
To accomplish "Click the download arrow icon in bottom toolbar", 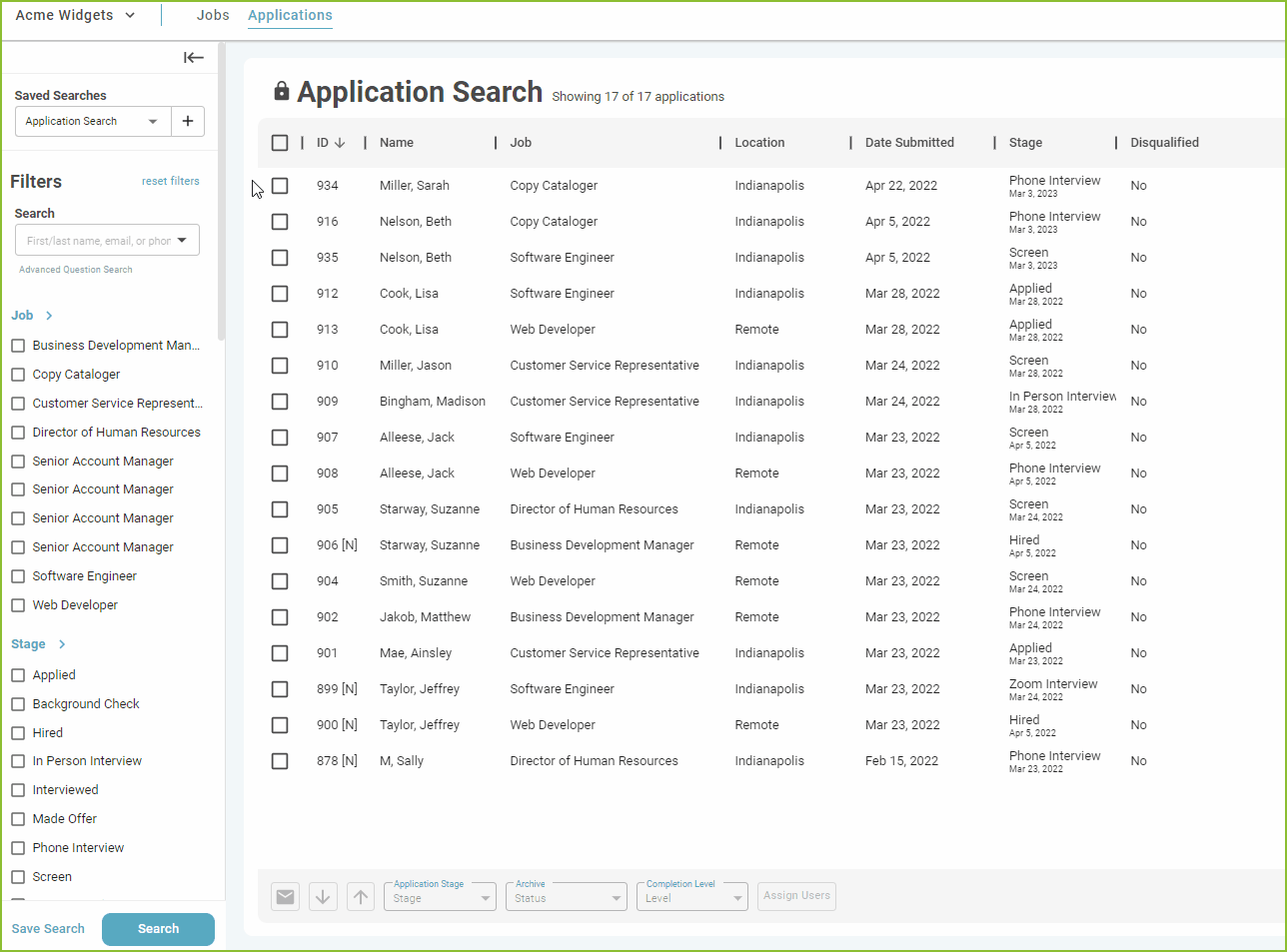I will coord(323,895).
